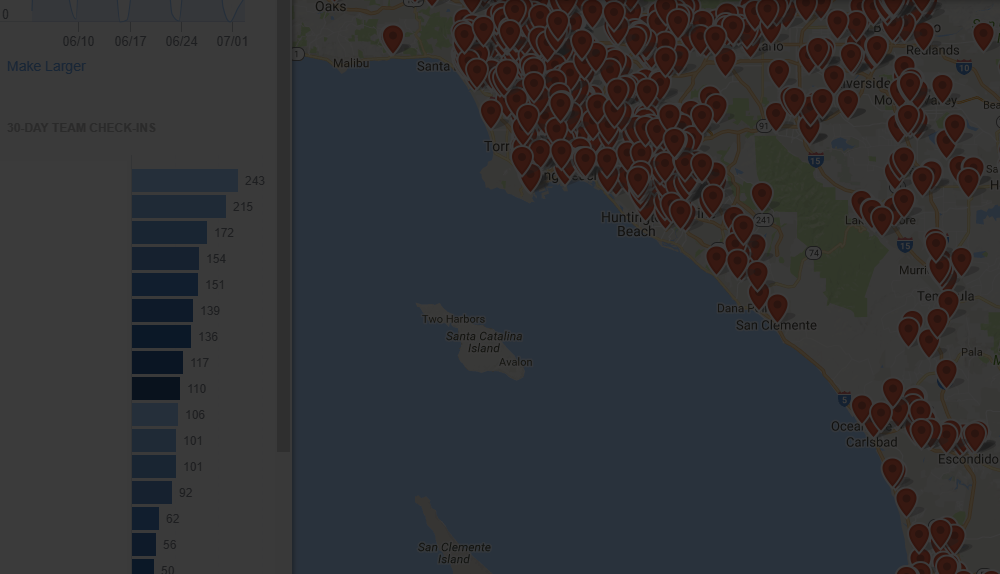Click the map pin beside San Clemente label

777,307
